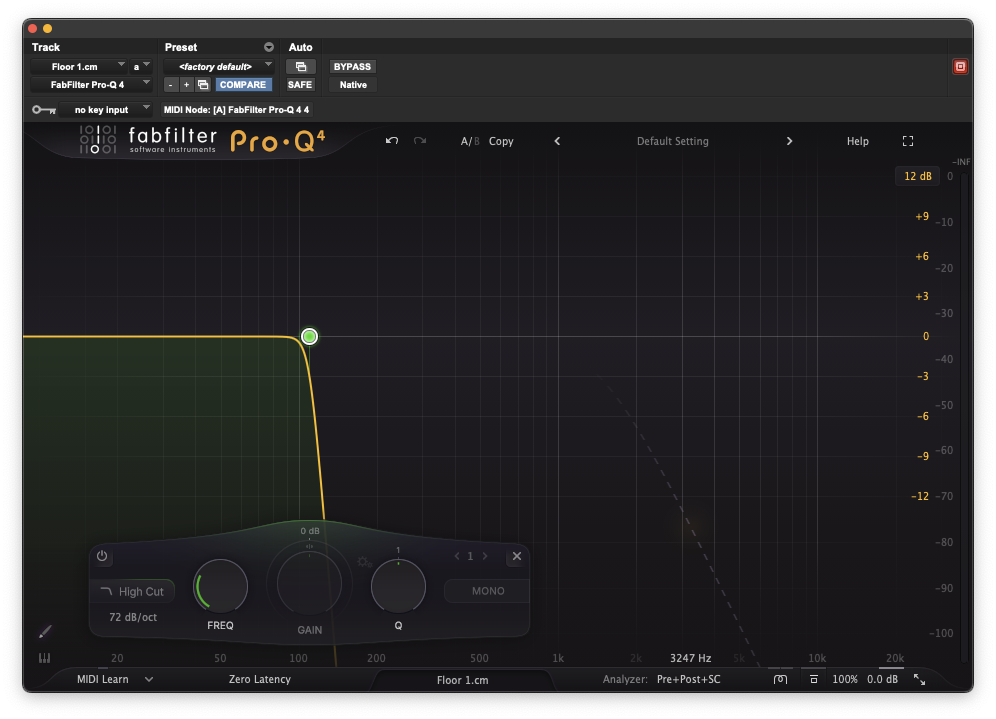Open Default Setting preset browser
The width and height of the screenshot is (996, 719).
pos(673,141)
